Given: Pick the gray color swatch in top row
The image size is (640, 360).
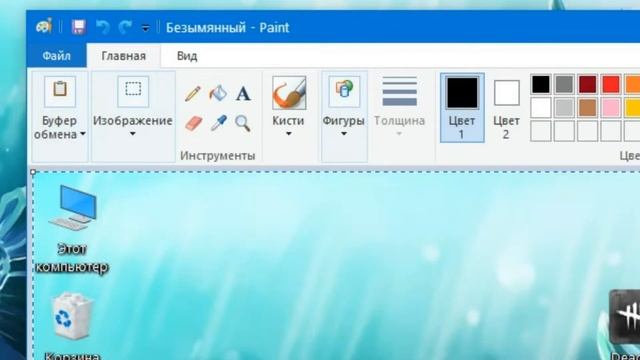Looking at the screenshot, I should coord(564,84).
